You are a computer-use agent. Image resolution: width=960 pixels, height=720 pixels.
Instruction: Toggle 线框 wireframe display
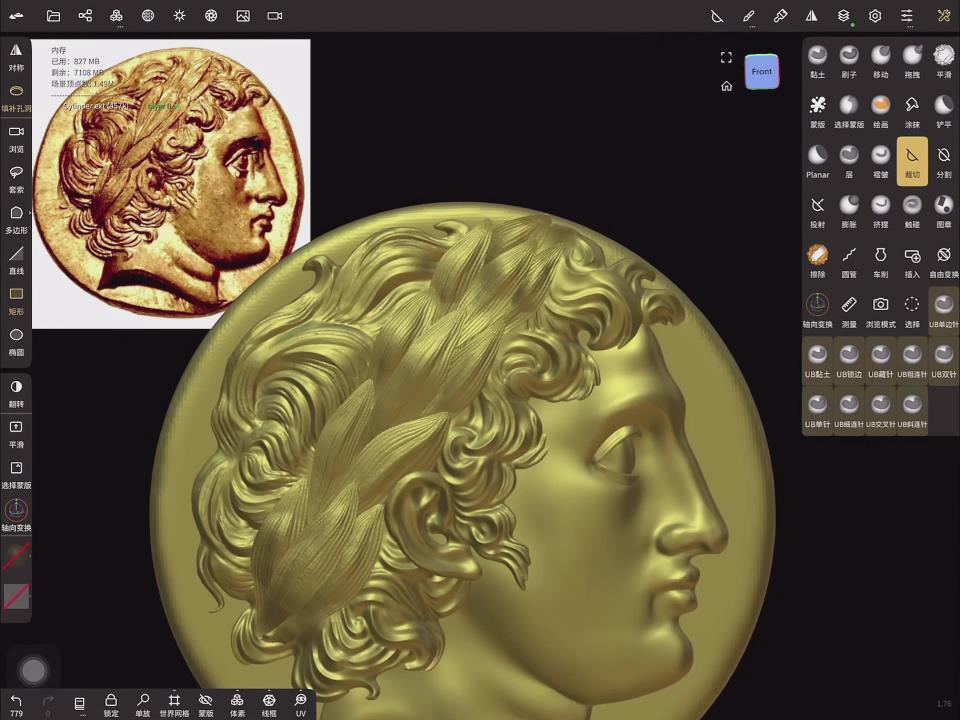coord(269,705)
